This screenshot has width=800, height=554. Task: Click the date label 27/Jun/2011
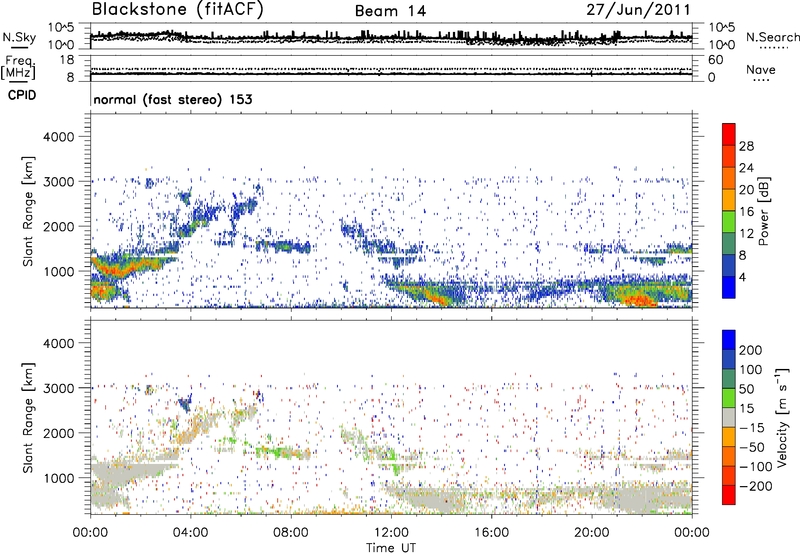point(638,10)
